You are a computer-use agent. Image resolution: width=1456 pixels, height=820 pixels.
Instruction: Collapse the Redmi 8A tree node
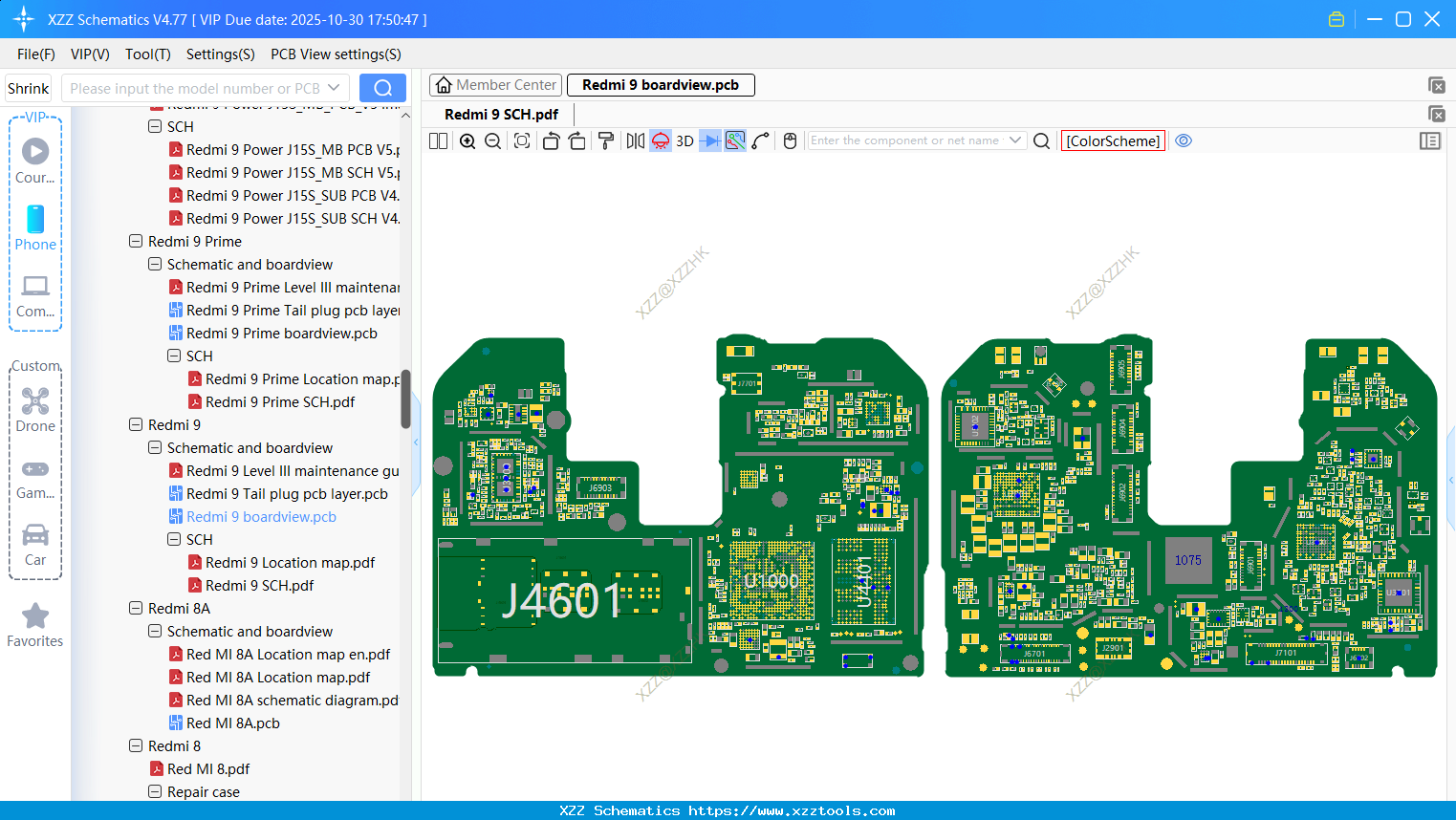pos(136,608)
